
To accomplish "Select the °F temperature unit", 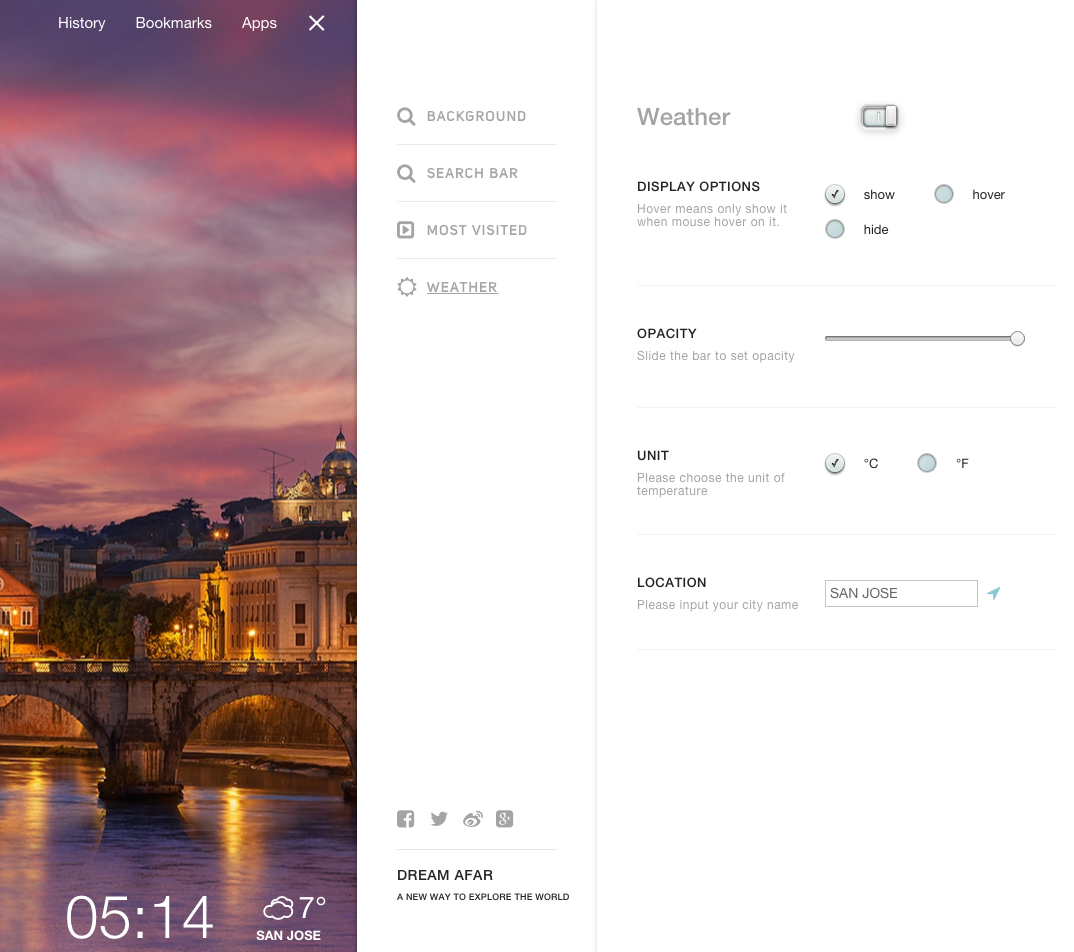I will tap(927, 463).
